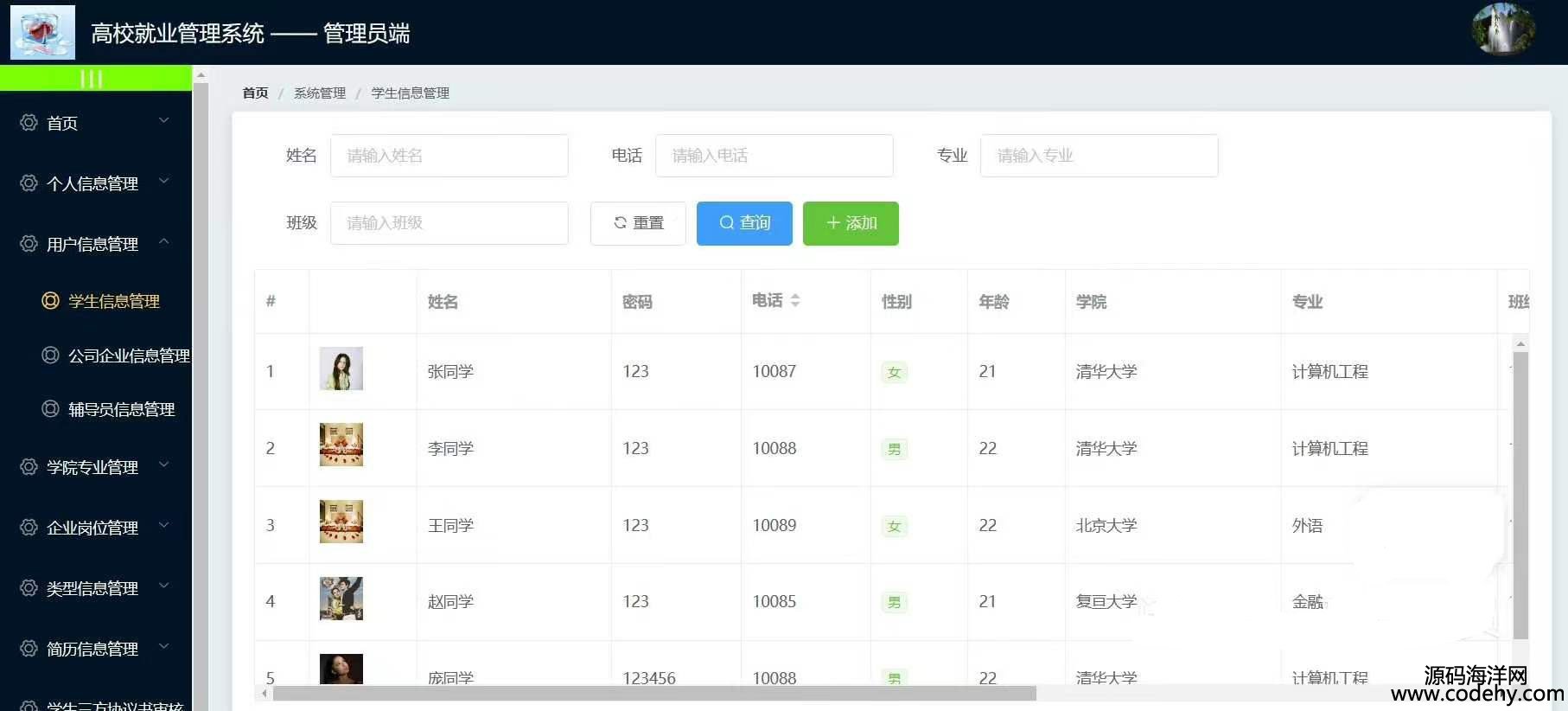Click gear icon beside 类型信息管理
The width and height of the screenshot is (1568, 711).
coord(29,588)
